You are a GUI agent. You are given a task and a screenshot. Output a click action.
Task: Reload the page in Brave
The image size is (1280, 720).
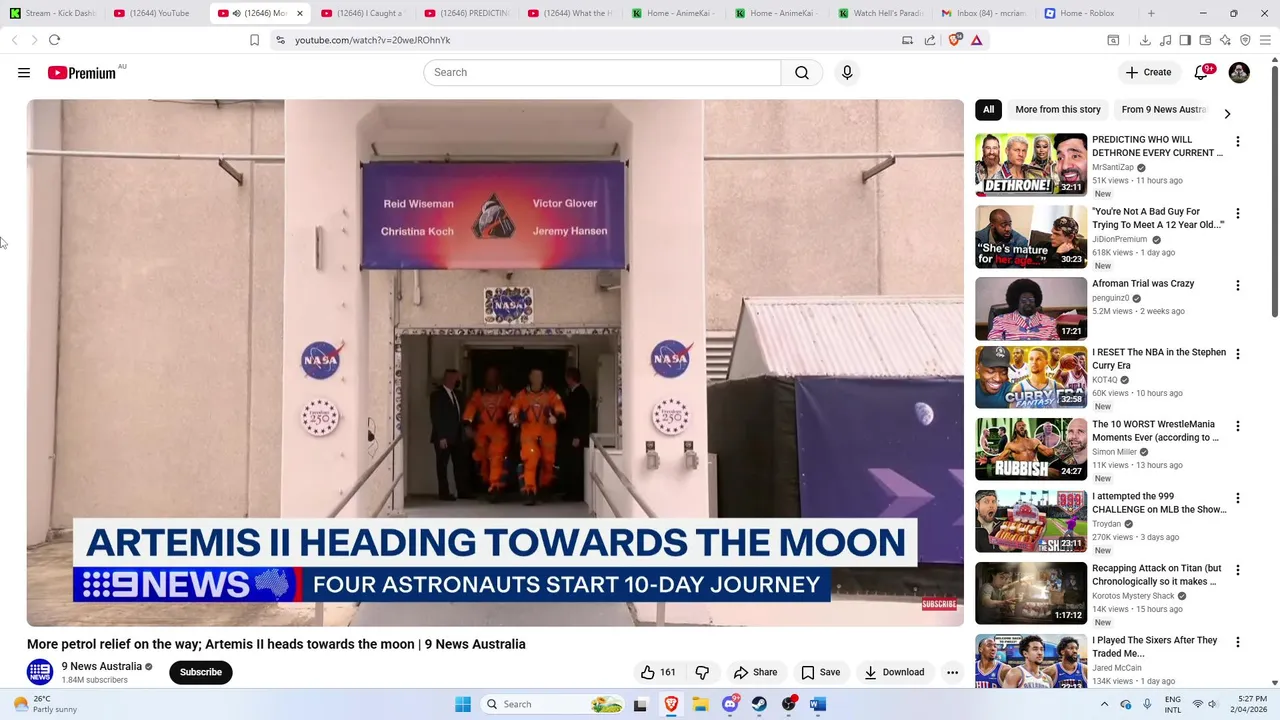pyautogui.click(x=54, y=40)
